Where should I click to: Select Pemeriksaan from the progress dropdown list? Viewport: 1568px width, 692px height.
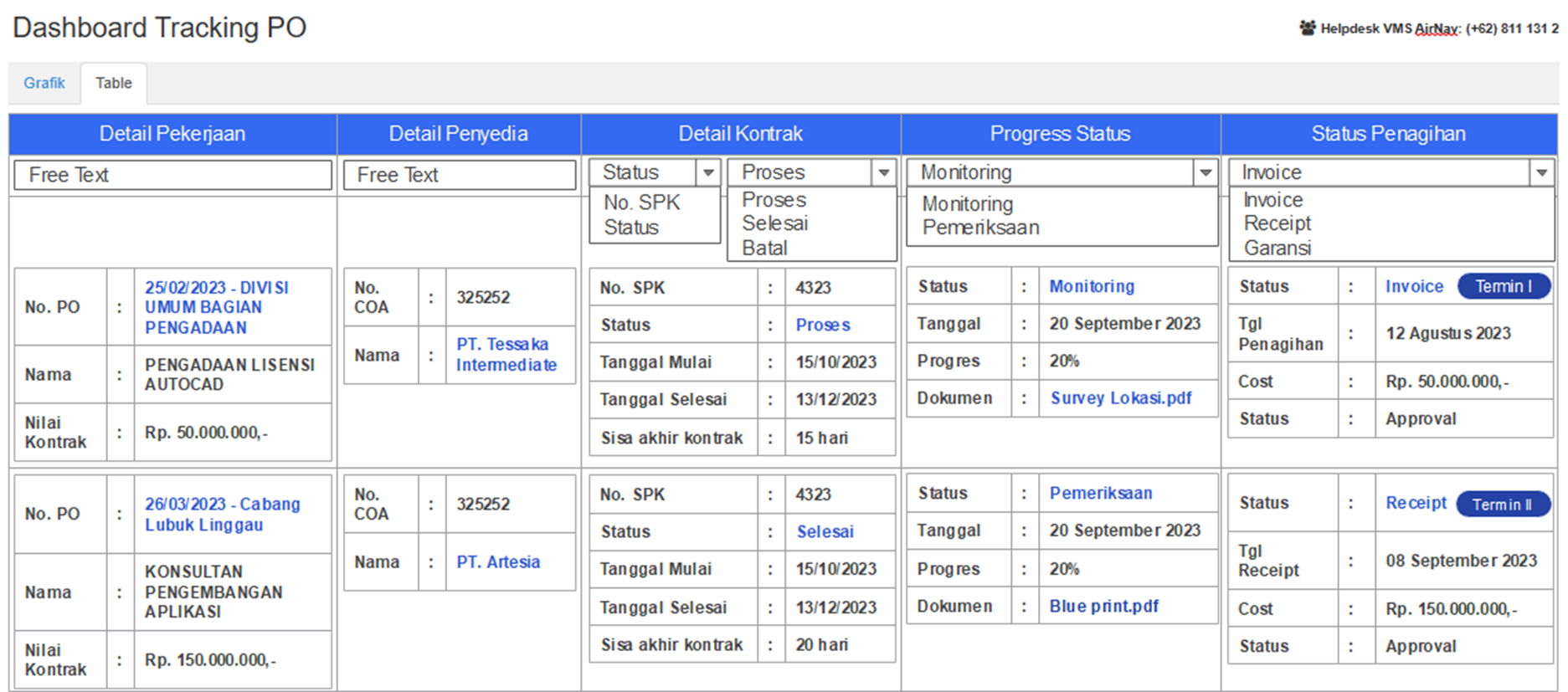click(x=980, y=228)
